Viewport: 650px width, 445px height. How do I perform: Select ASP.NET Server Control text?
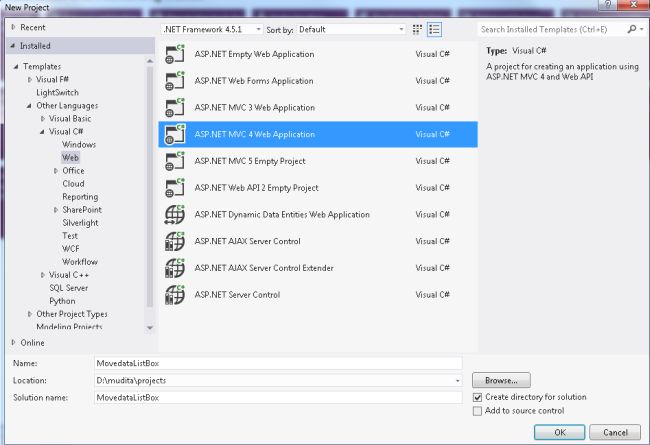237,295
